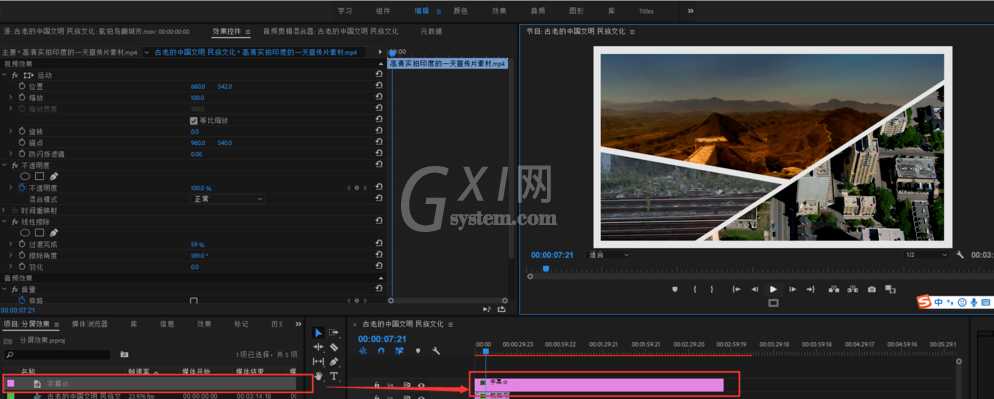994x399 pixels.
Task: Collapse the 运动 effect group
Action: 4,75
